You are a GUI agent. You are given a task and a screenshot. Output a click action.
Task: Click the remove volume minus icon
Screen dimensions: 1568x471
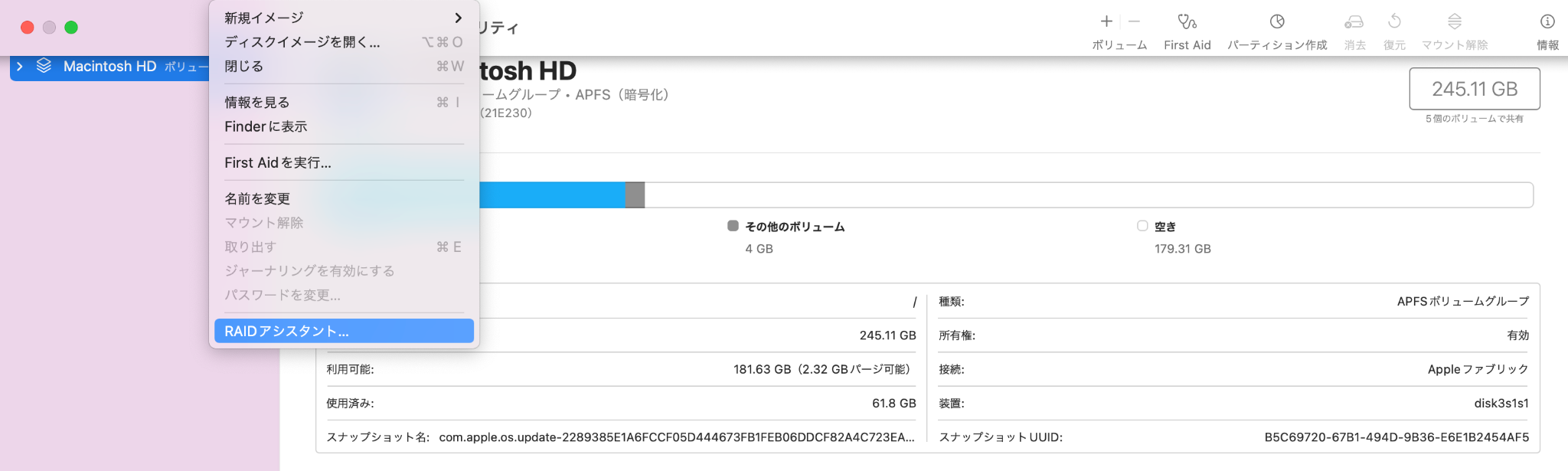[x=1134, y=21]
